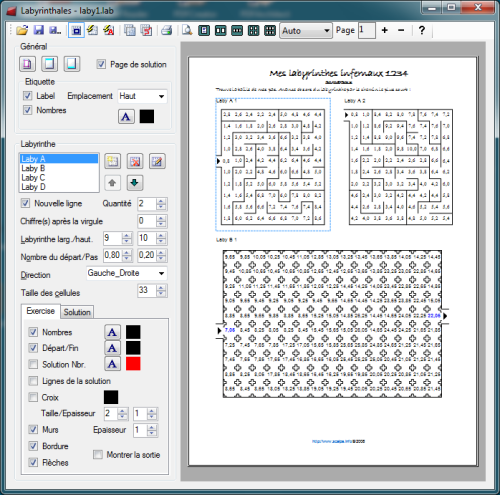Click the black Etiquette color swatch
This screenshot has width=500, height=495.
pyautogui.click(x=147, y=117)
